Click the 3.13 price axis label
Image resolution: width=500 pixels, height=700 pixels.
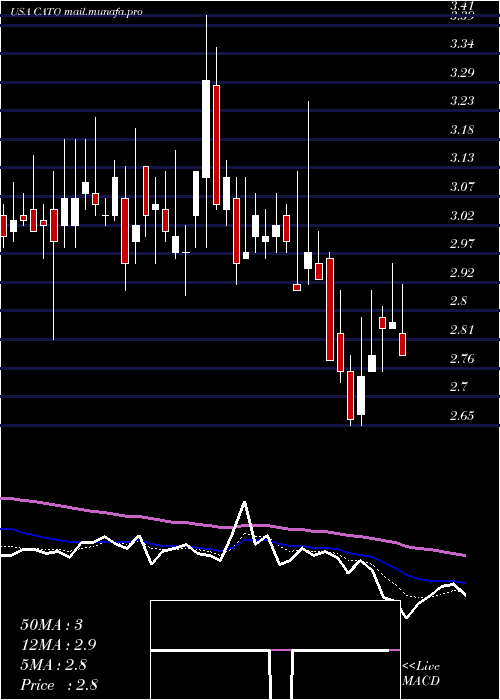click(462, 158)
